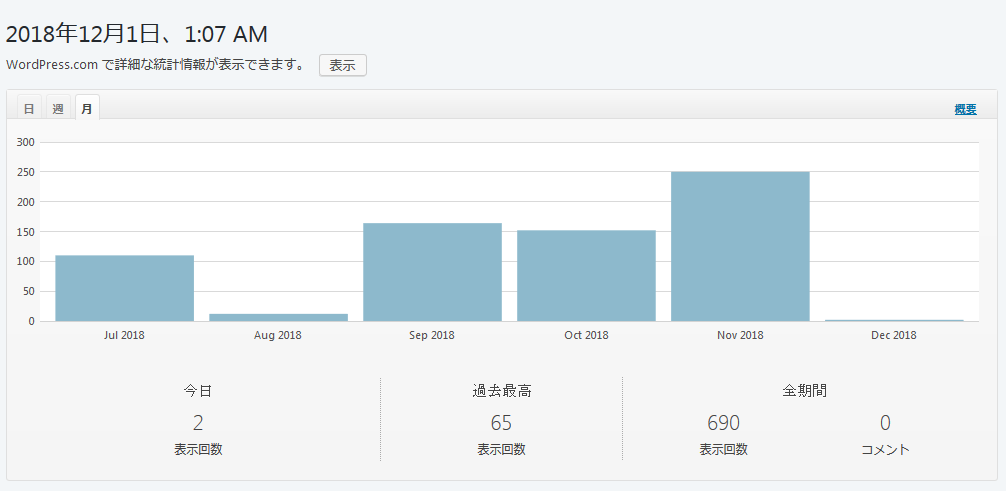Select the Sep 2018 chart bar
The width and height of the screenshot is (1006, 491).
pos(432,272)
